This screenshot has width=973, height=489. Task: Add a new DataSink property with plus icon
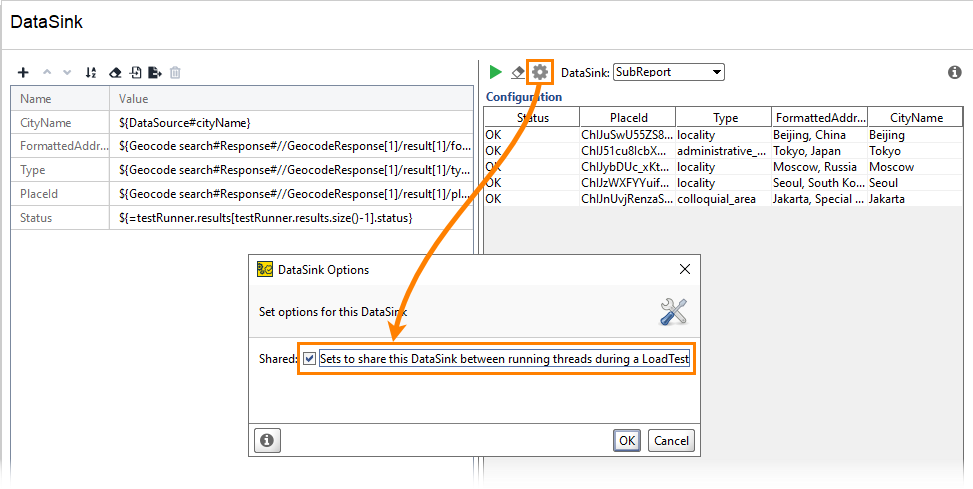pyautogui.click(x=23, y=73)
